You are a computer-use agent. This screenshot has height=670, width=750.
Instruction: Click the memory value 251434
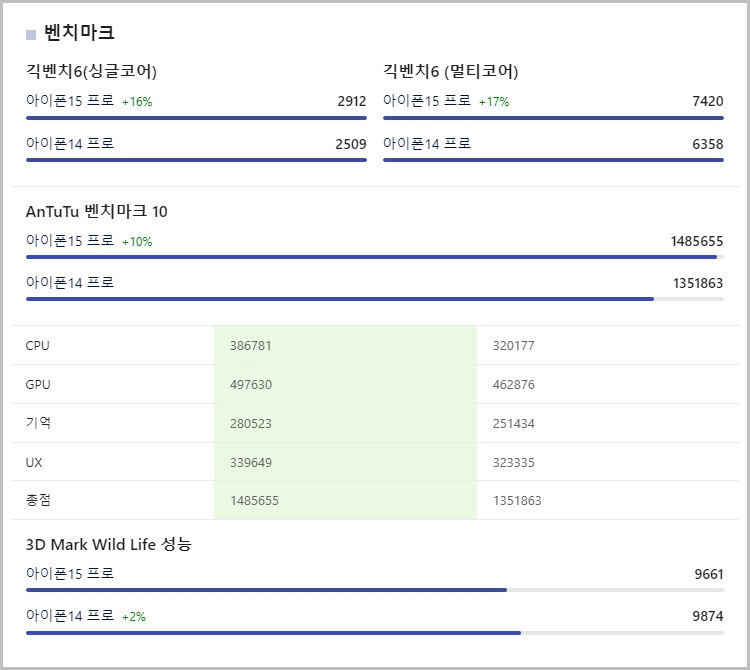[x=514, y=424]
